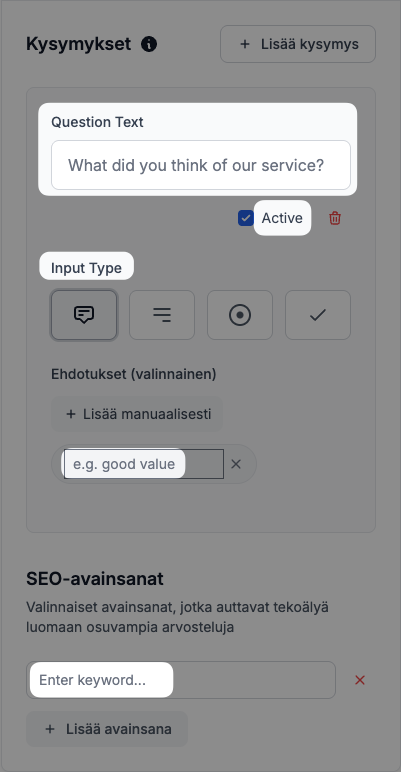
Task: Click the plus icon in Lisää kysymys
Action: click(x=244, y=44)
